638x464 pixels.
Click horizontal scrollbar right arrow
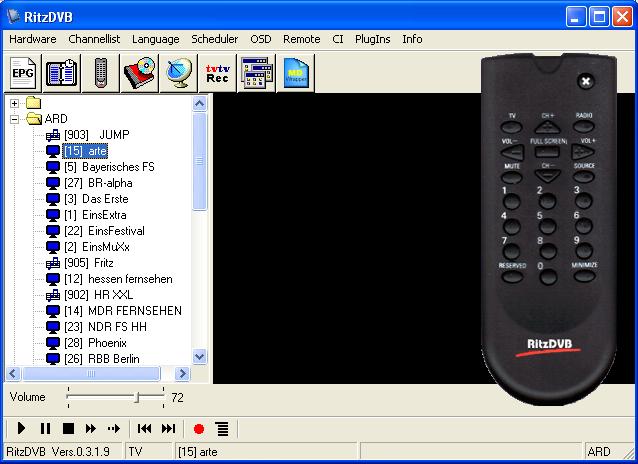(183, 373)
